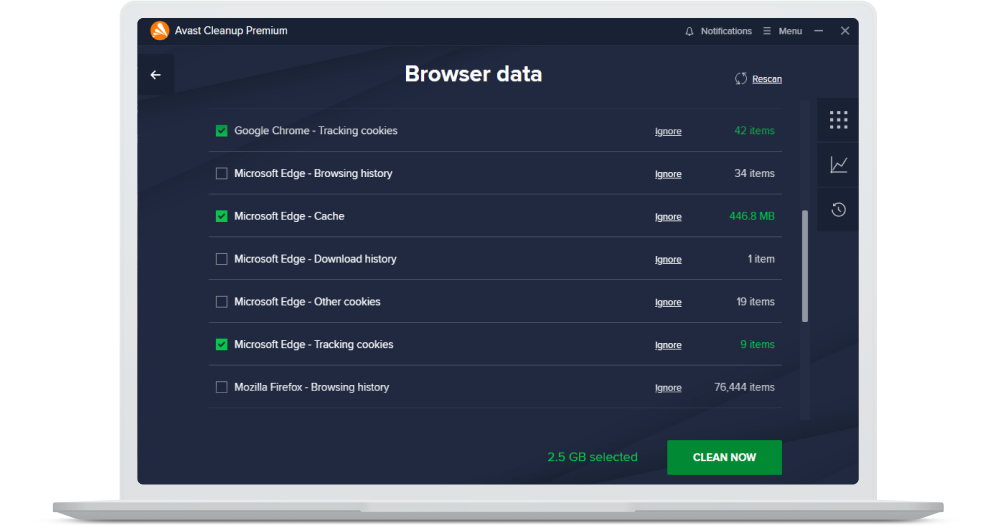Minimize the Avast window
The image size is (997, 526).
818,31
